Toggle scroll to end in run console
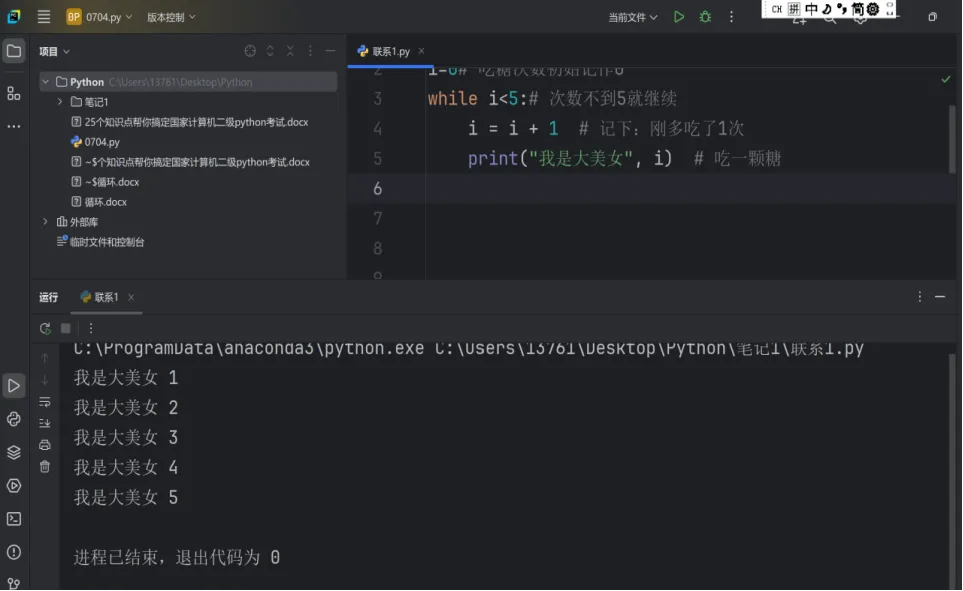Image resolution: width=963 pixels, height=591 pixels. (45, 423)
